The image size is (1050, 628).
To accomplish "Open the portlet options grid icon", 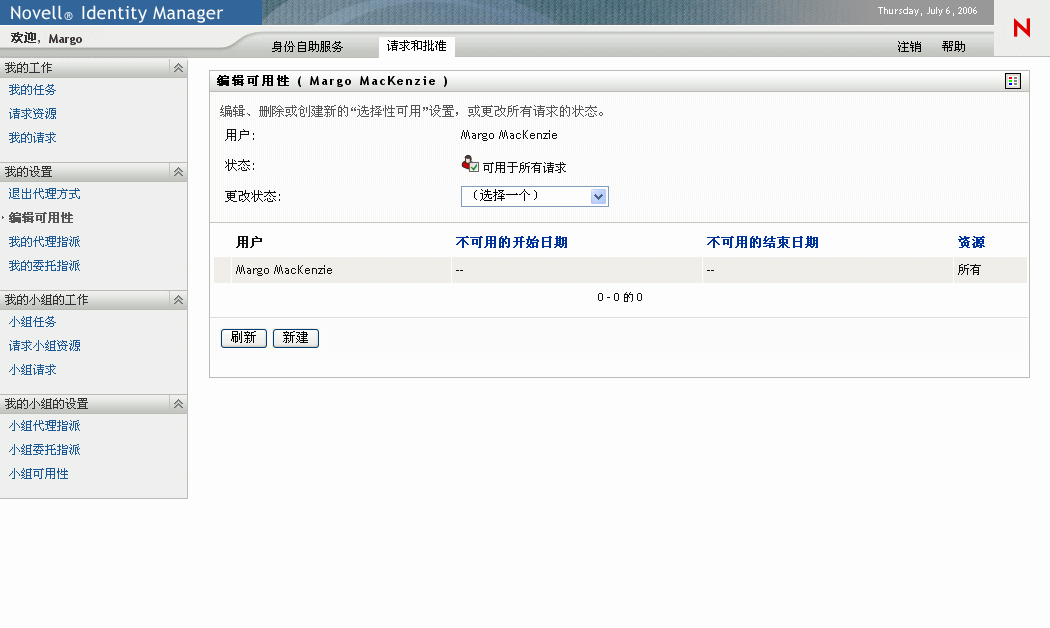I will (1011, 80).
